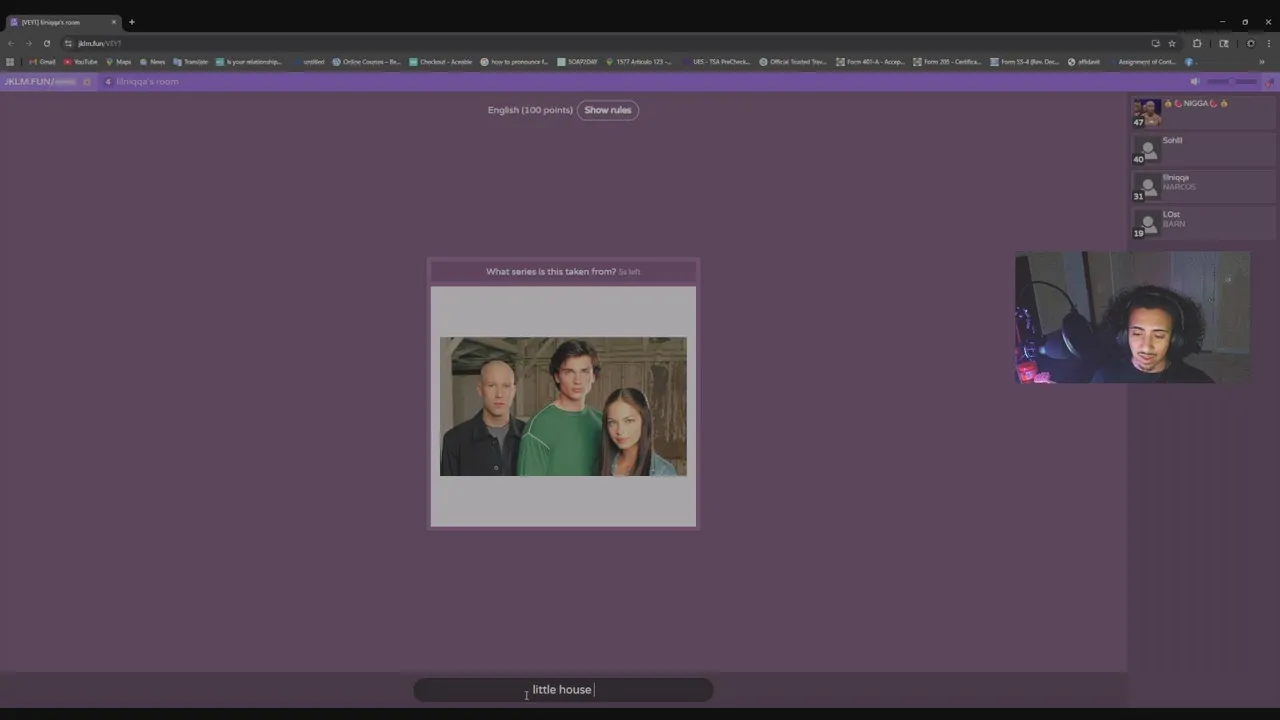The height and width of the screenshot is (720, 1280).
Task: Click the JKLM.FUN logo link
Action: (40, 81)
